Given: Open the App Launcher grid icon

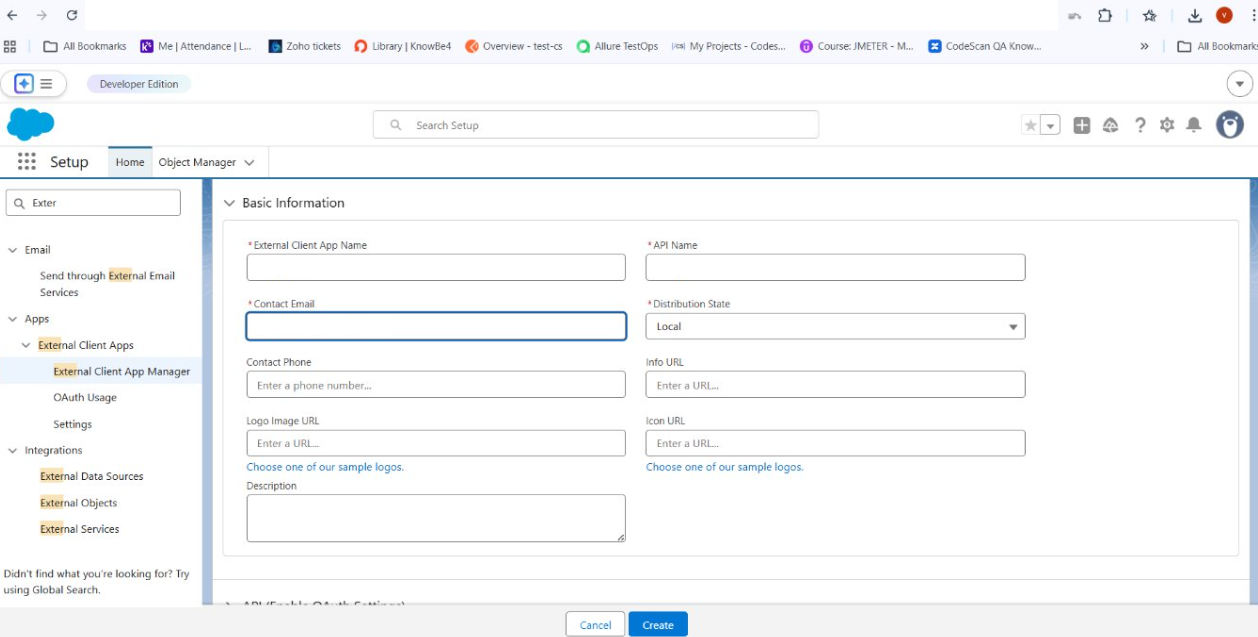Looking at the screenshot, I should pyautogui.click(x=27, y=162).
